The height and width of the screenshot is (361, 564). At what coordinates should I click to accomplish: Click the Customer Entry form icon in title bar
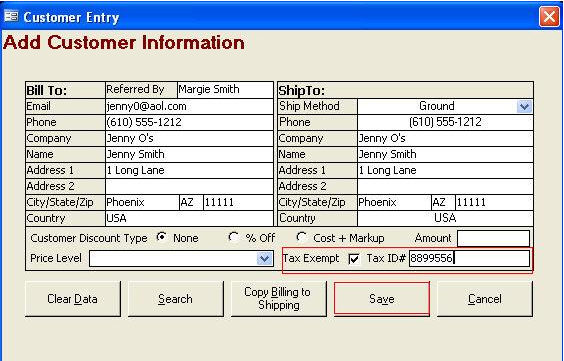[x=11, y=16]
